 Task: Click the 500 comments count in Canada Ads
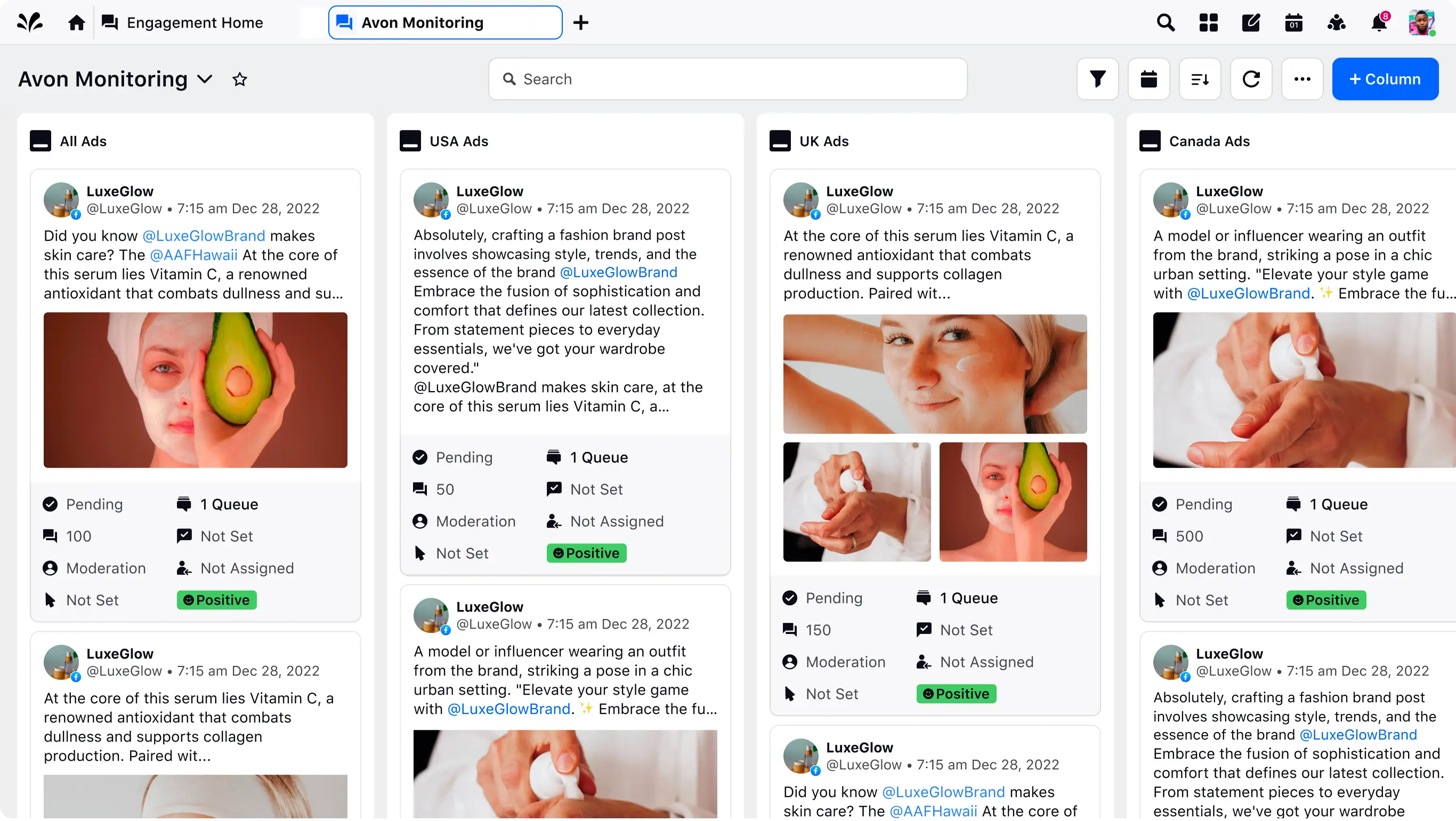[1178, 536]
